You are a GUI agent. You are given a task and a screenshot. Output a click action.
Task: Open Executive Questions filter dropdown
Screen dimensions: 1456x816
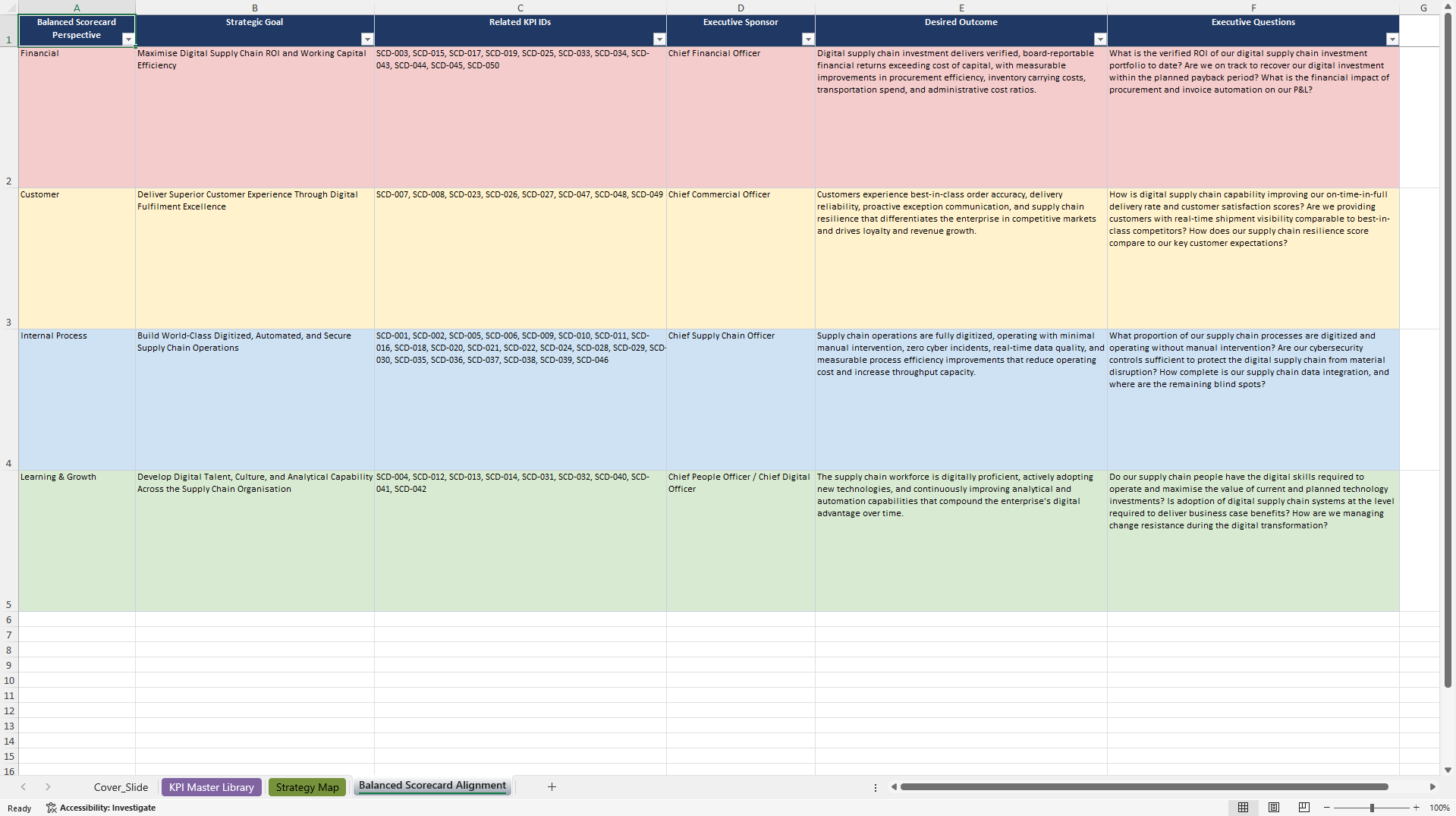point(1392,39)
